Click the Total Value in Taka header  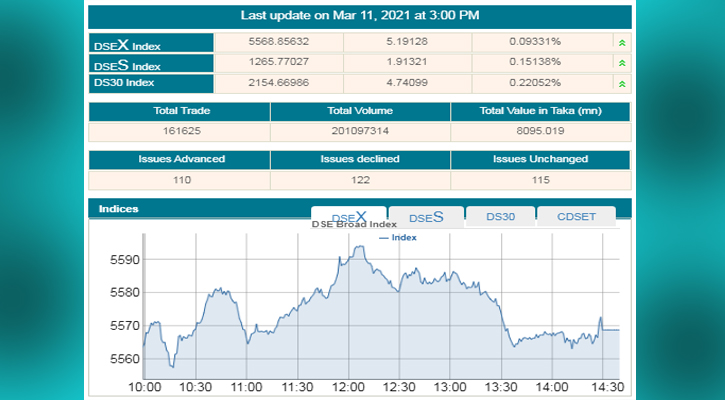(x=540, y=111)
